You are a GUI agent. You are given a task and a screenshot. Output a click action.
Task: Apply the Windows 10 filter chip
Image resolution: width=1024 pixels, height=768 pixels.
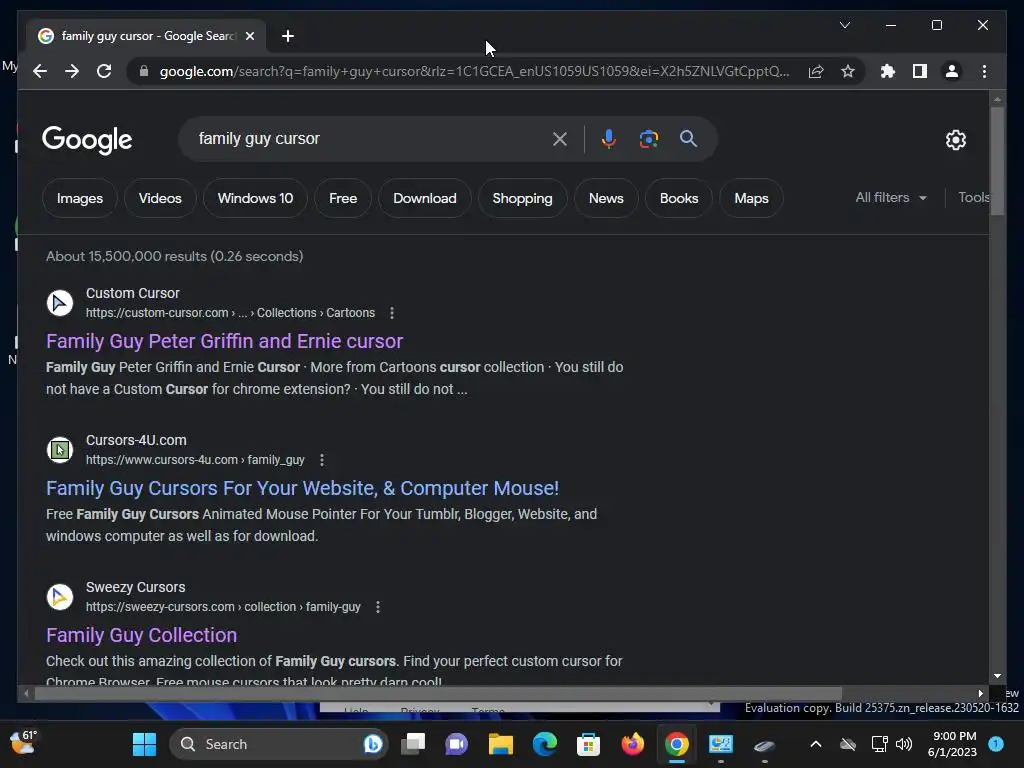tap(255, 198)
